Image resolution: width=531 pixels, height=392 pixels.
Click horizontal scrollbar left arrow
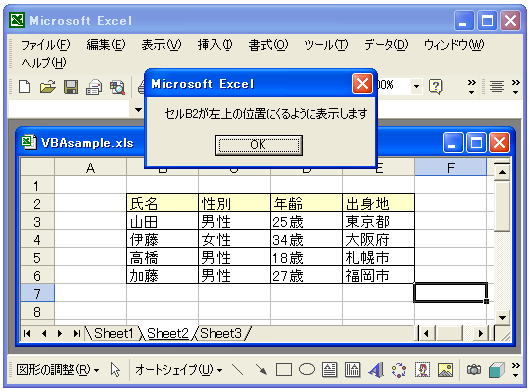point(426,333)
